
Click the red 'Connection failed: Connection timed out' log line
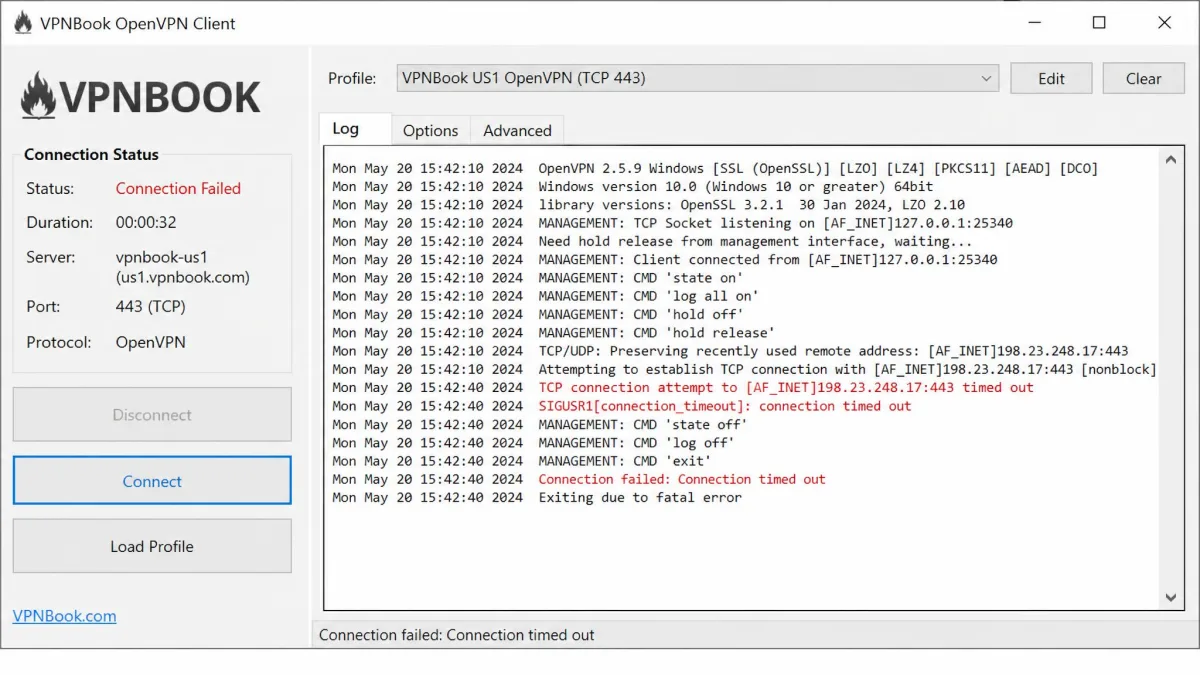click(578, 479)
